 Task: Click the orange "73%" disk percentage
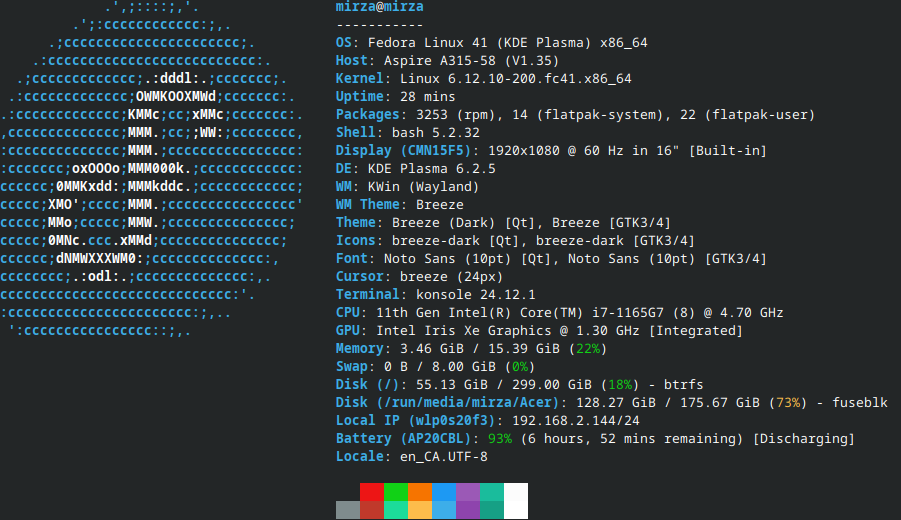(x=788, y=403)
